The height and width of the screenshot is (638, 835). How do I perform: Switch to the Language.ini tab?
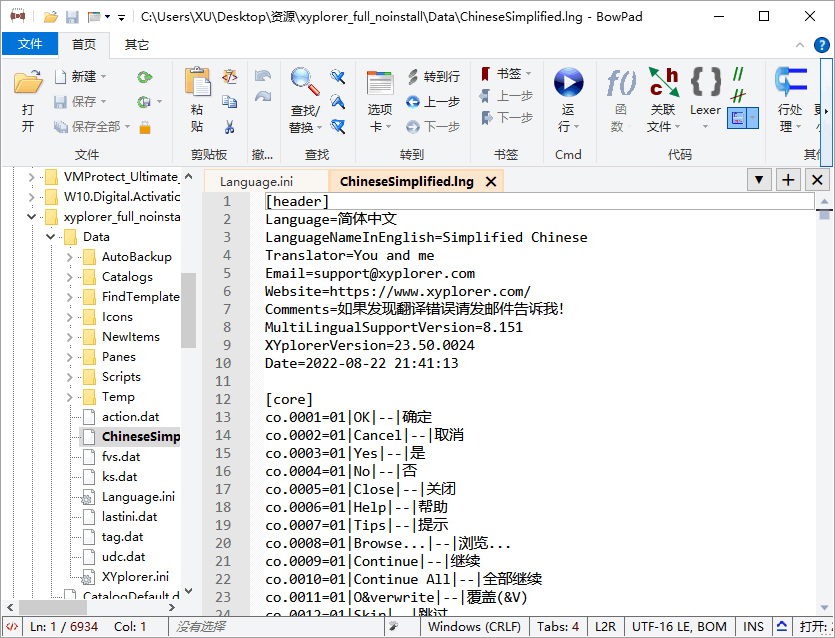click(256, 182)
